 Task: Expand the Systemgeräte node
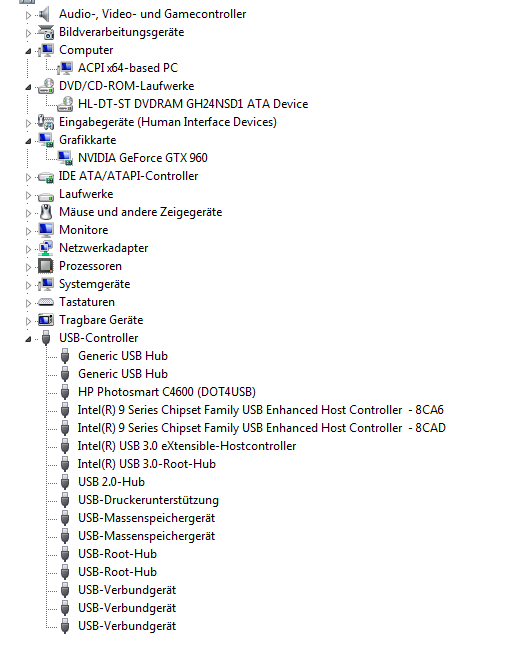coord(28,285)
